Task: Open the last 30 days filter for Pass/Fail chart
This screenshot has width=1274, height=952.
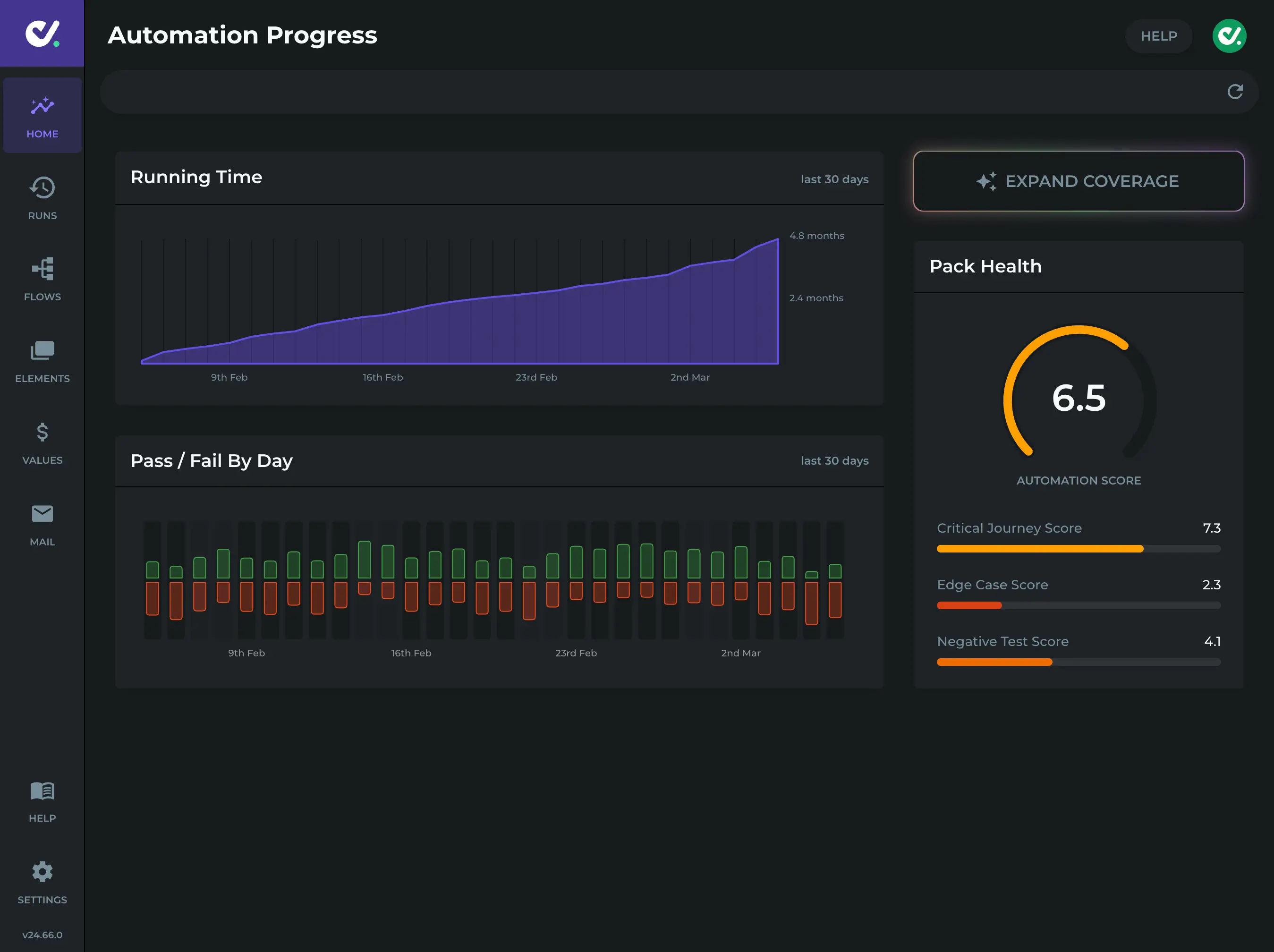Action: coord(834,461)
